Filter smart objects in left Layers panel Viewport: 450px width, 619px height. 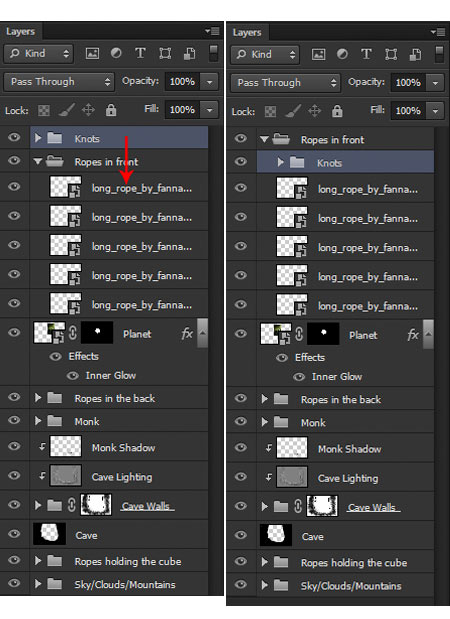pos(190,53)
